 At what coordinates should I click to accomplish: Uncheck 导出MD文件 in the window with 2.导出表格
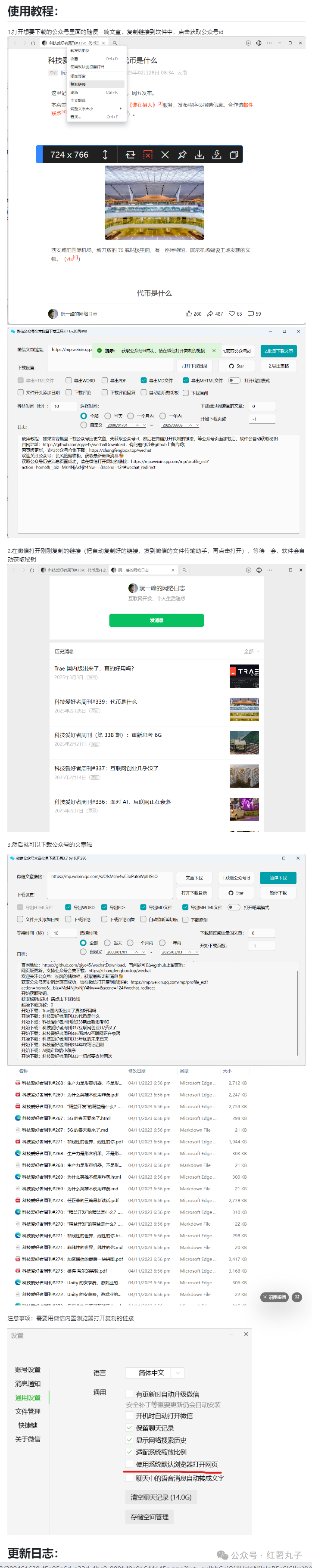click(144, 380)
